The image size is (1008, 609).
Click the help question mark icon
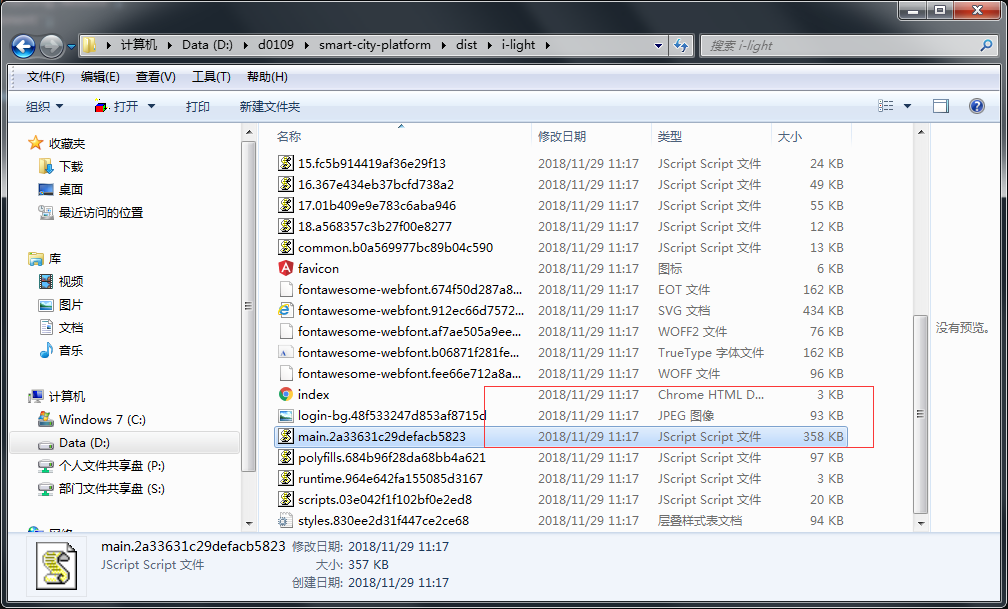[x=976, y=106]
